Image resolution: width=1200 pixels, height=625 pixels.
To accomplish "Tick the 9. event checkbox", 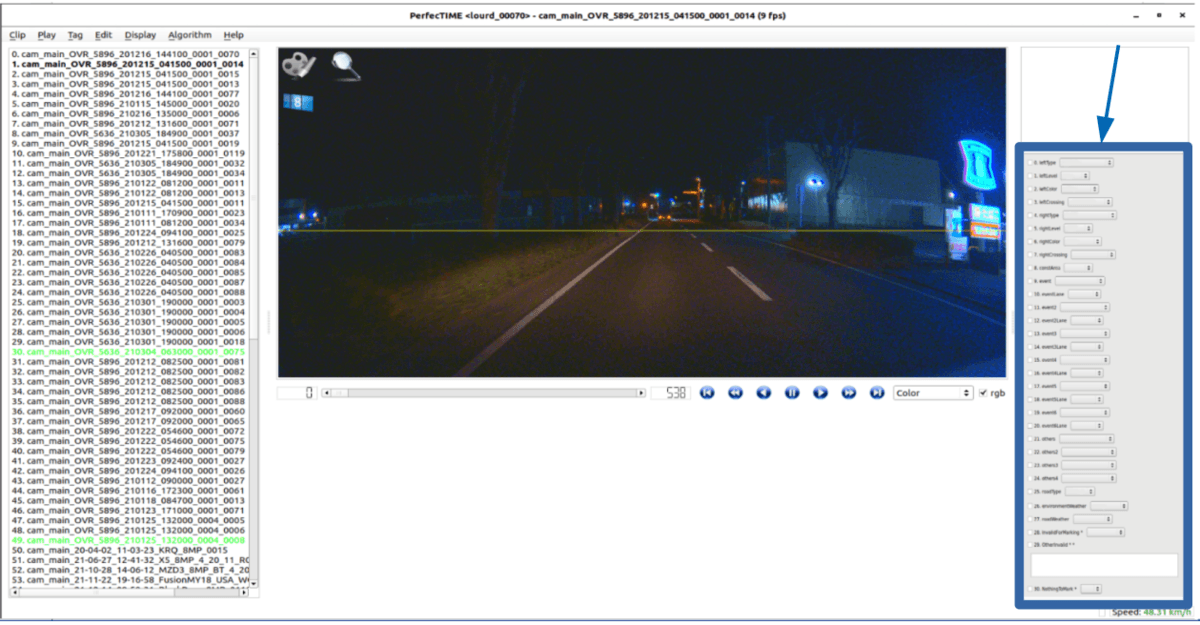I will tap(1030, 281).
